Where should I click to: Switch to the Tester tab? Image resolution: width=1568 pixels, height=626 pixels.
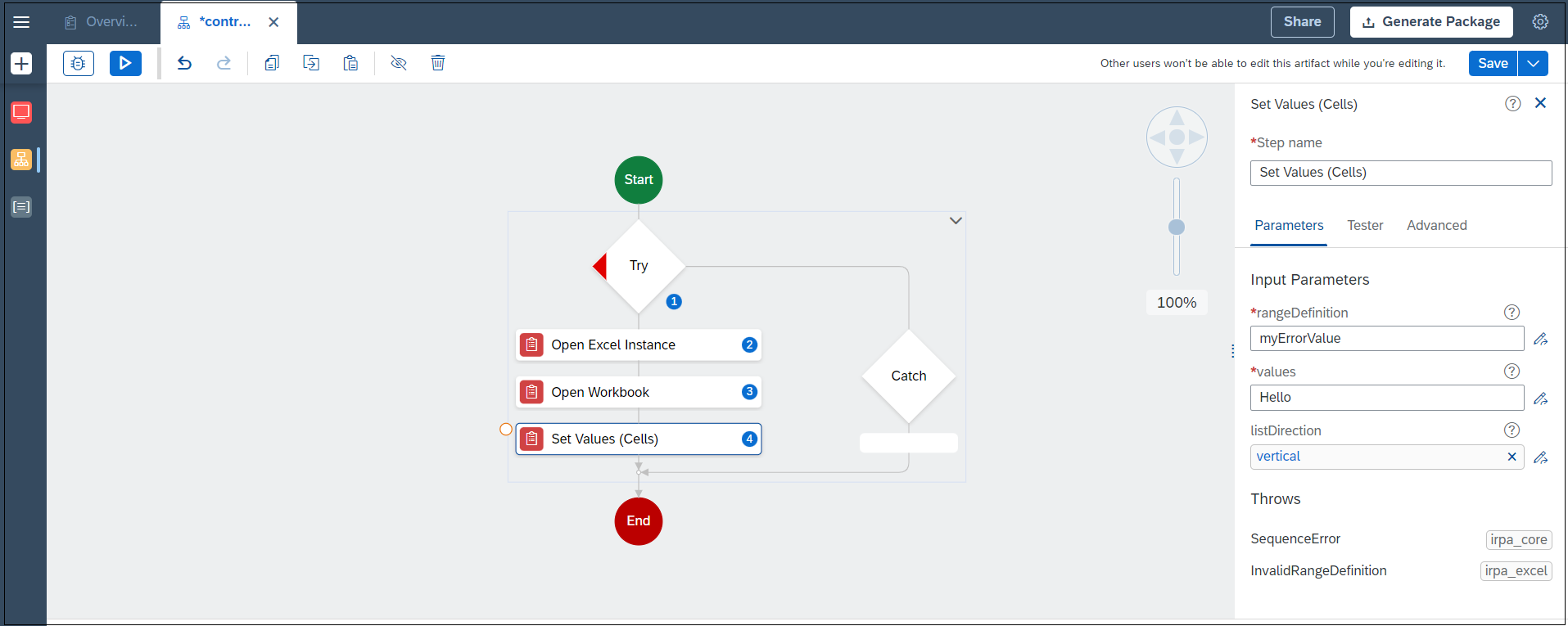[x=1365, y=226]
